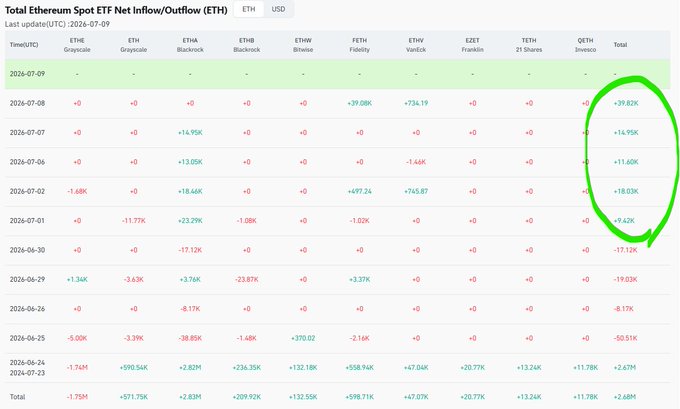Image resolution: width=680 pixels, height=409 pixels.
Task: Click the +18.03K total value
Action: click(x=626, y=191)
